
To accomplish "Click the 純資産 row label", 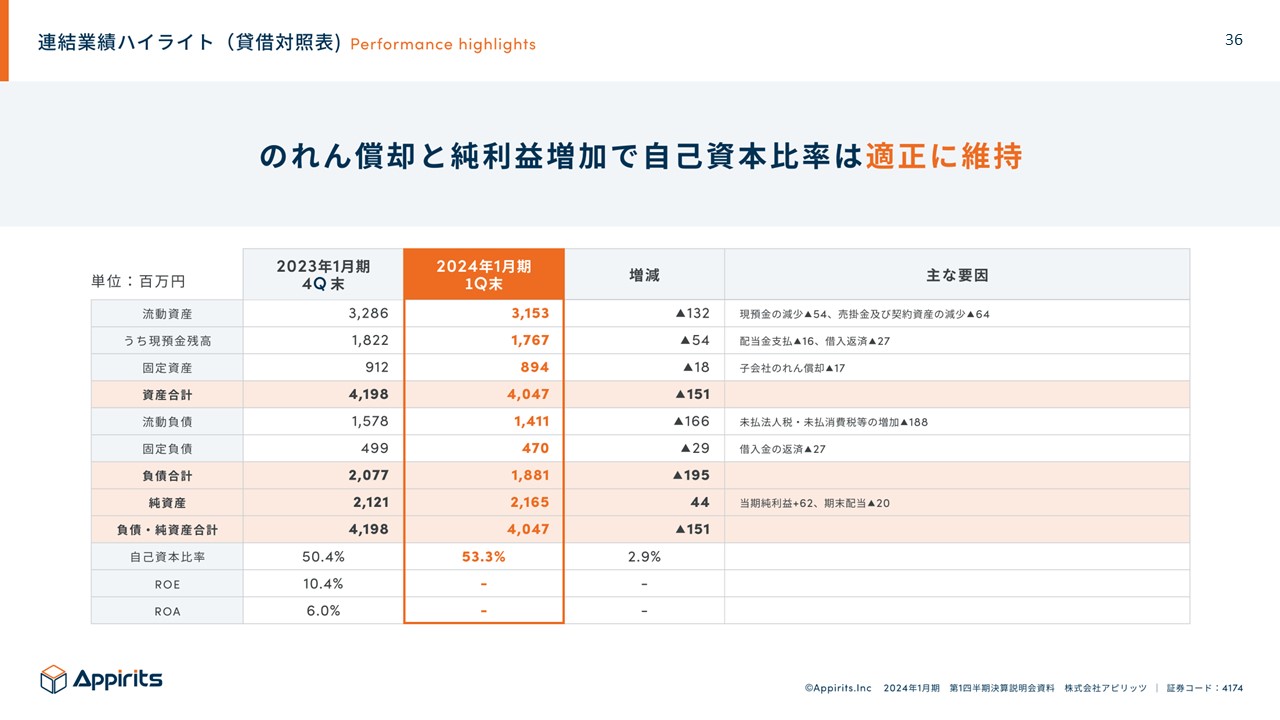I will (167, 503).
